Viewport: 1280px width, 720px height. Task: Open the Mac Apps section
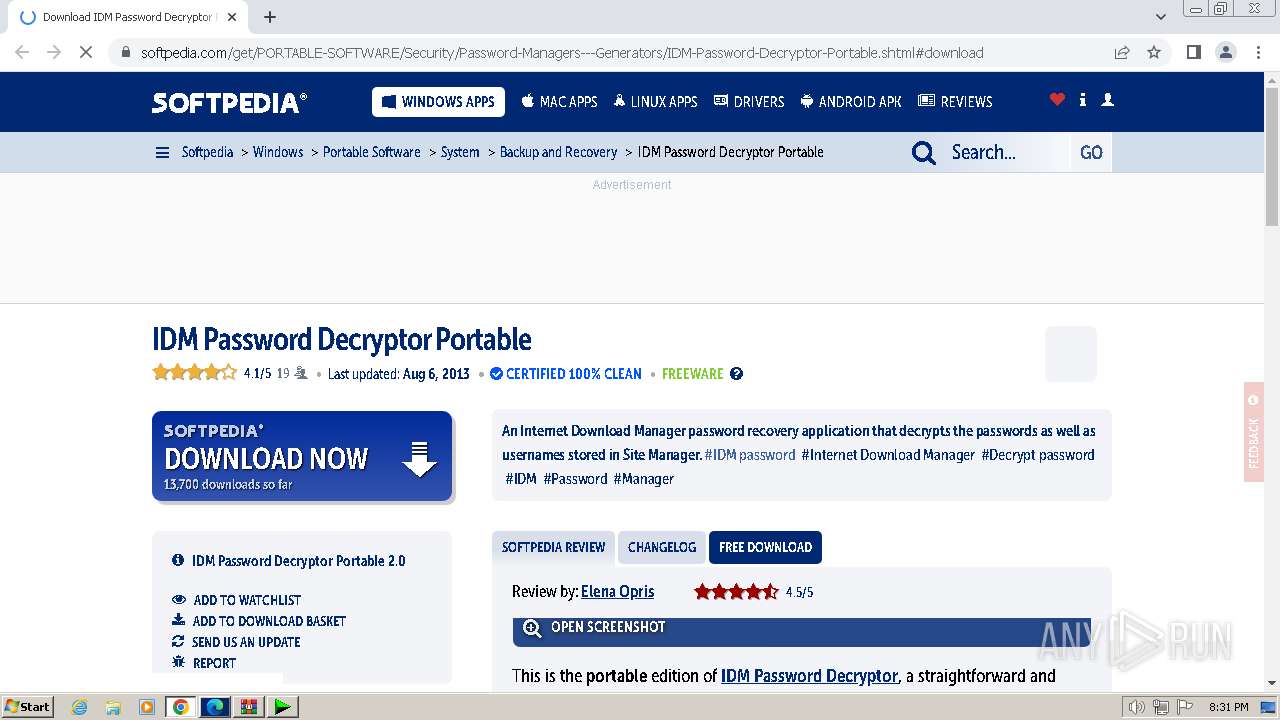click(559, 102)
